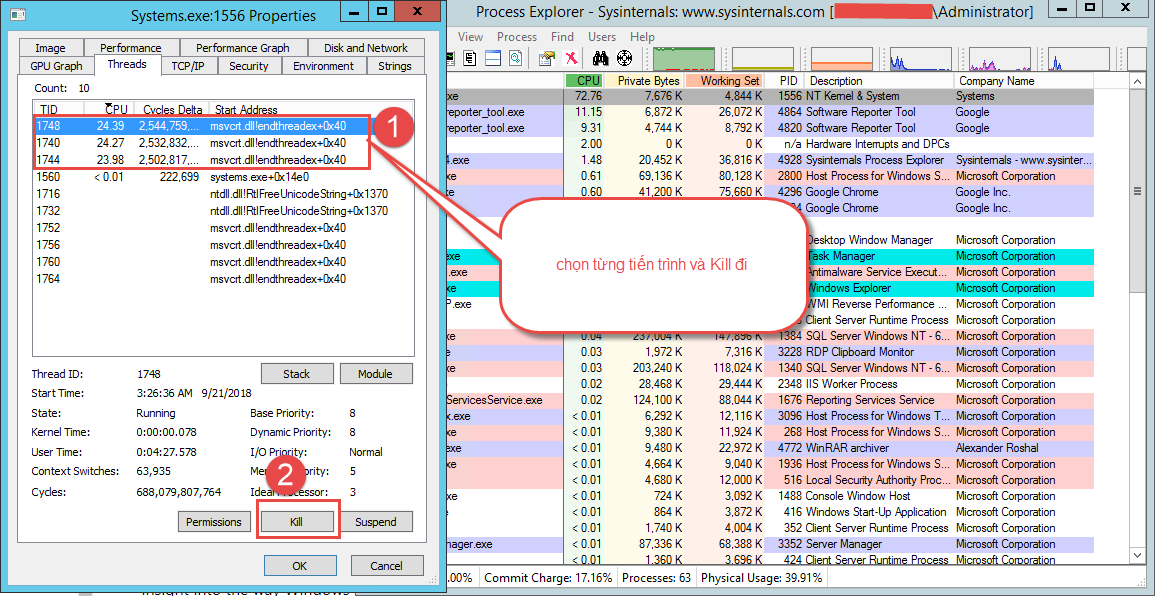Select Software Reporter Tool row with PID 4864
The width and height of the screenshot is (1155, 596).
[770, 112]
